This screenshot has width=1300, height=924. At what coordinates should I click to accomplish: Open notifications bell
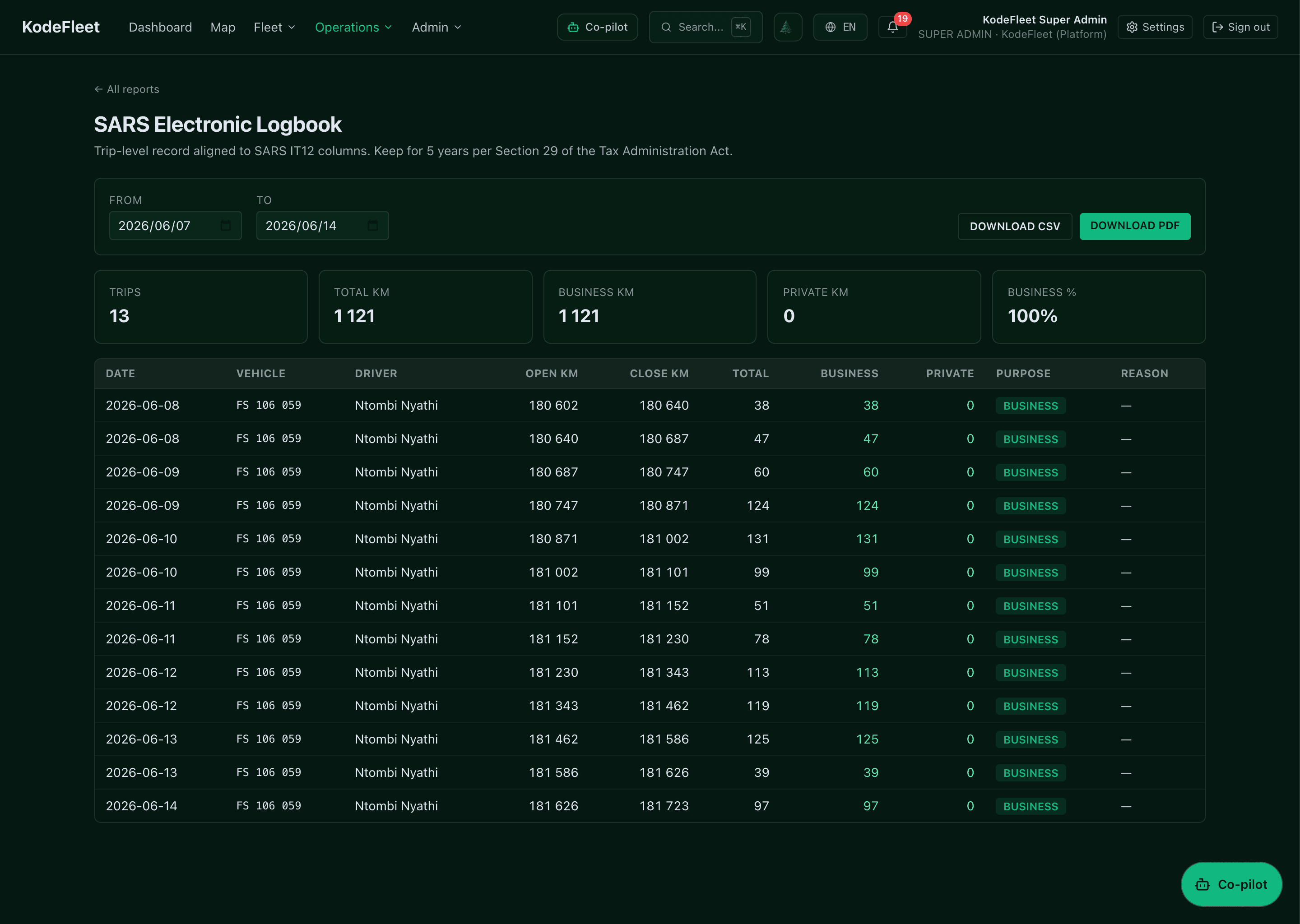[892, 28]
